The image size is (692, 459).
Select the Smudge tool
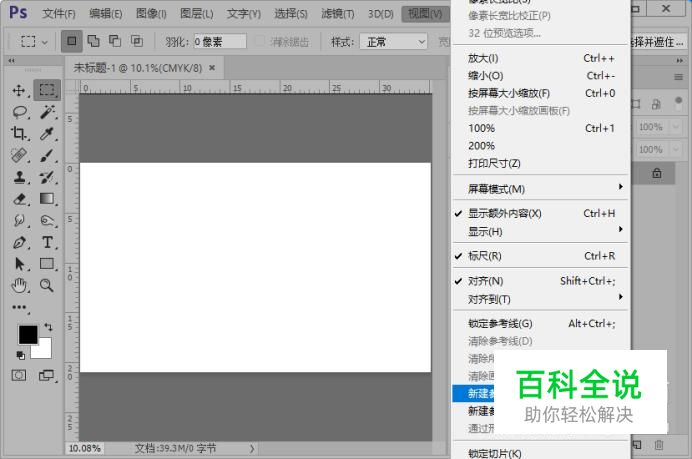[19, 220]
